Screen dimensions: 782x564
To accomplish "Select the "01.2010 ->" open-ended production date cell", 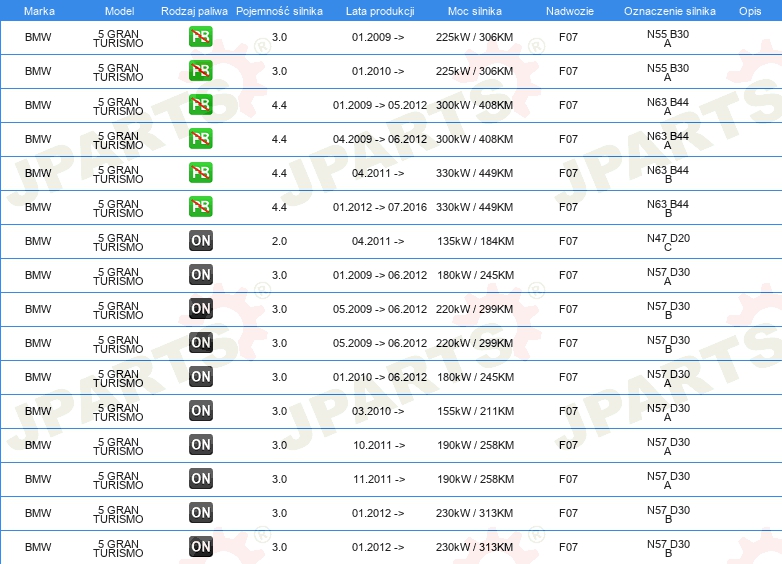I will pos(378,71).
